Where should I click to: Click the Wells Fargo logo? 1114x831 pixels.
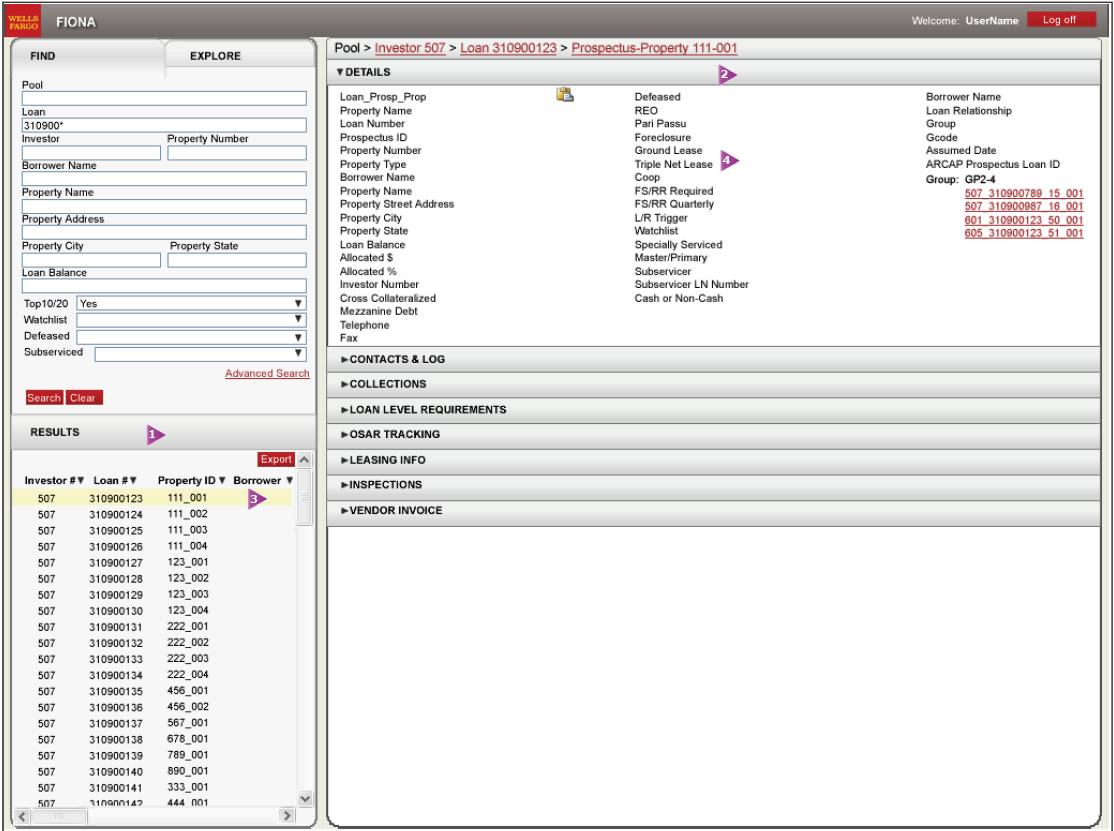[x=23, y=21]
